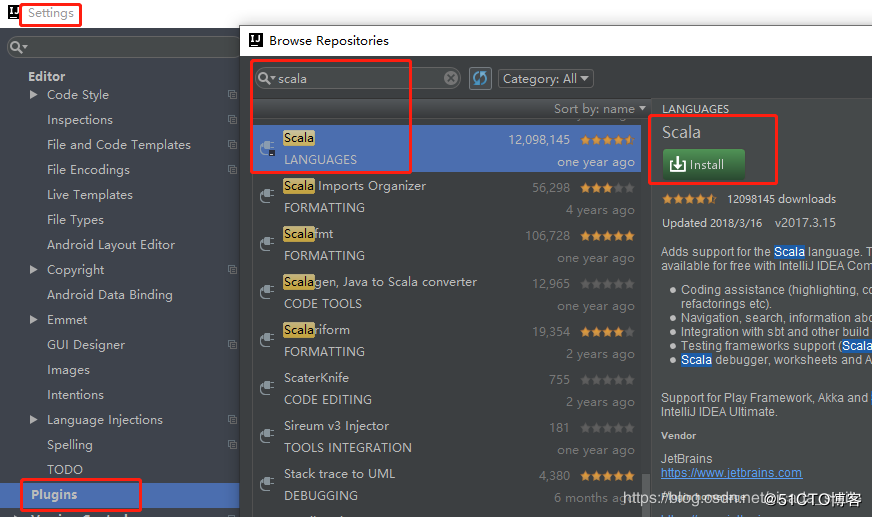Select File Encodings setting
The height and width of the screenshot is (517, 872).
pyautogui.click(x=88, y=170)
